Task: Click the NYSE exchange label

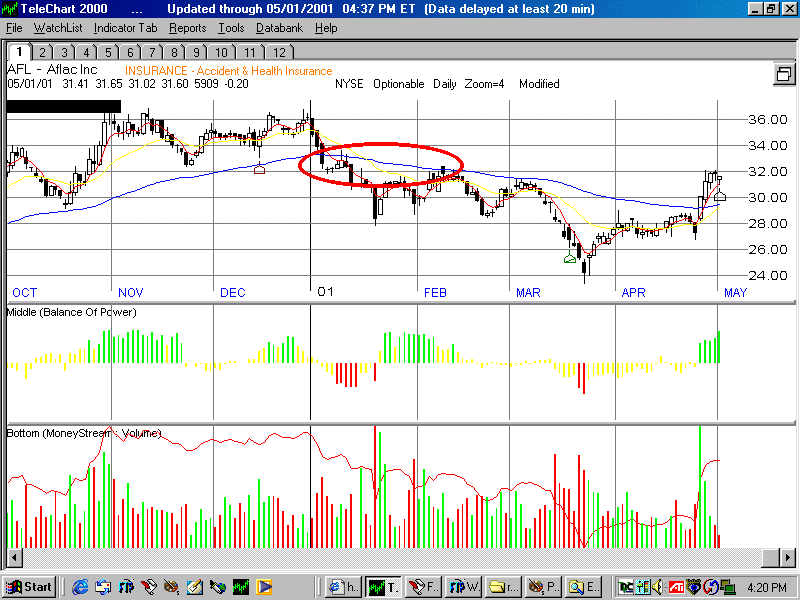Action: click(x=349, y=84)
